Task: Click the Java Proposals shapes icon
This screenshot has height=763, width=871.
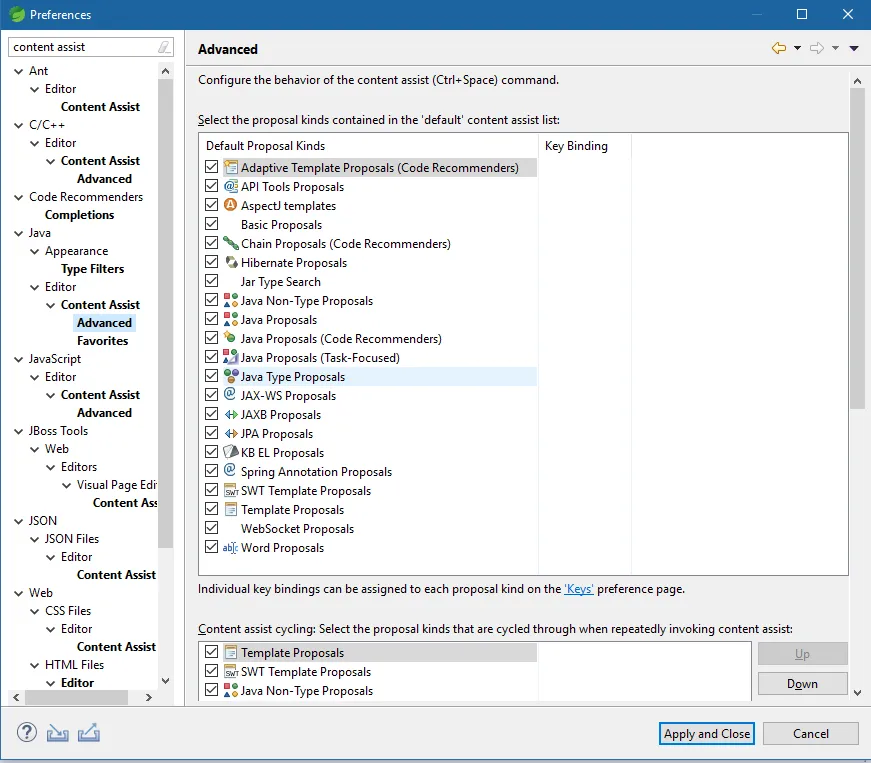Action: 231,319
